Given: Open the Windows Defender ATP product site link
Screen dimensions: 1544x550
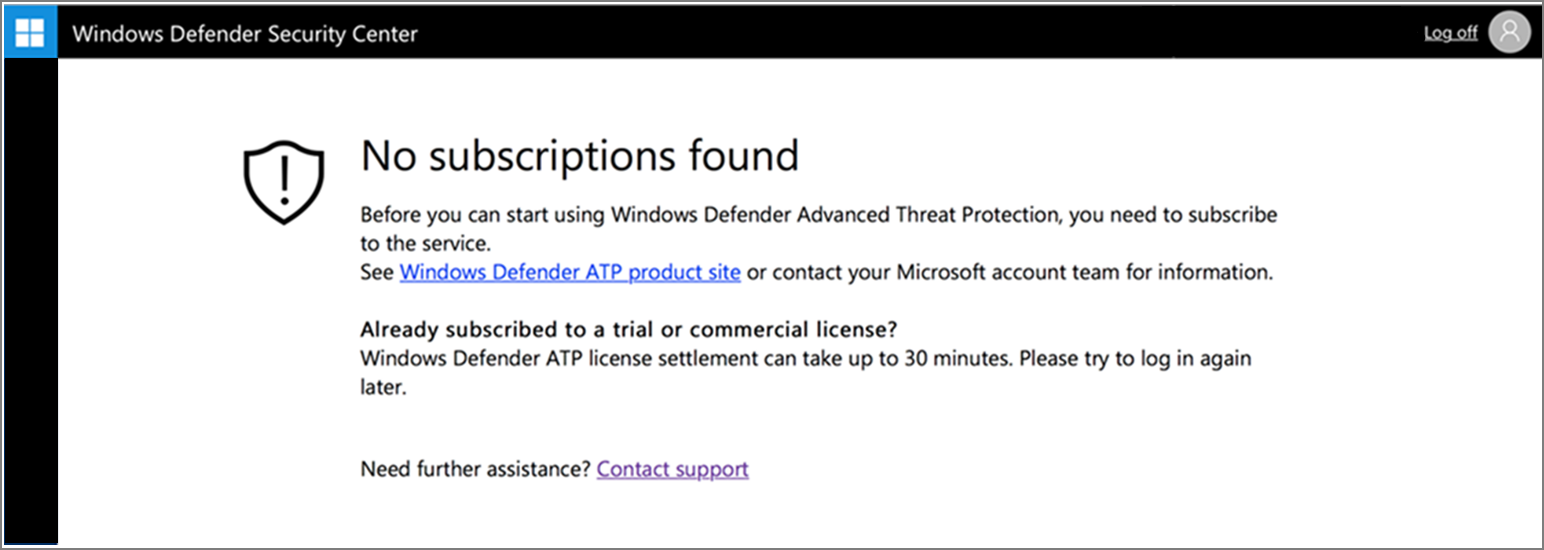Looking at the screenshot, I should pyautogui.click(x=570, y=272).
